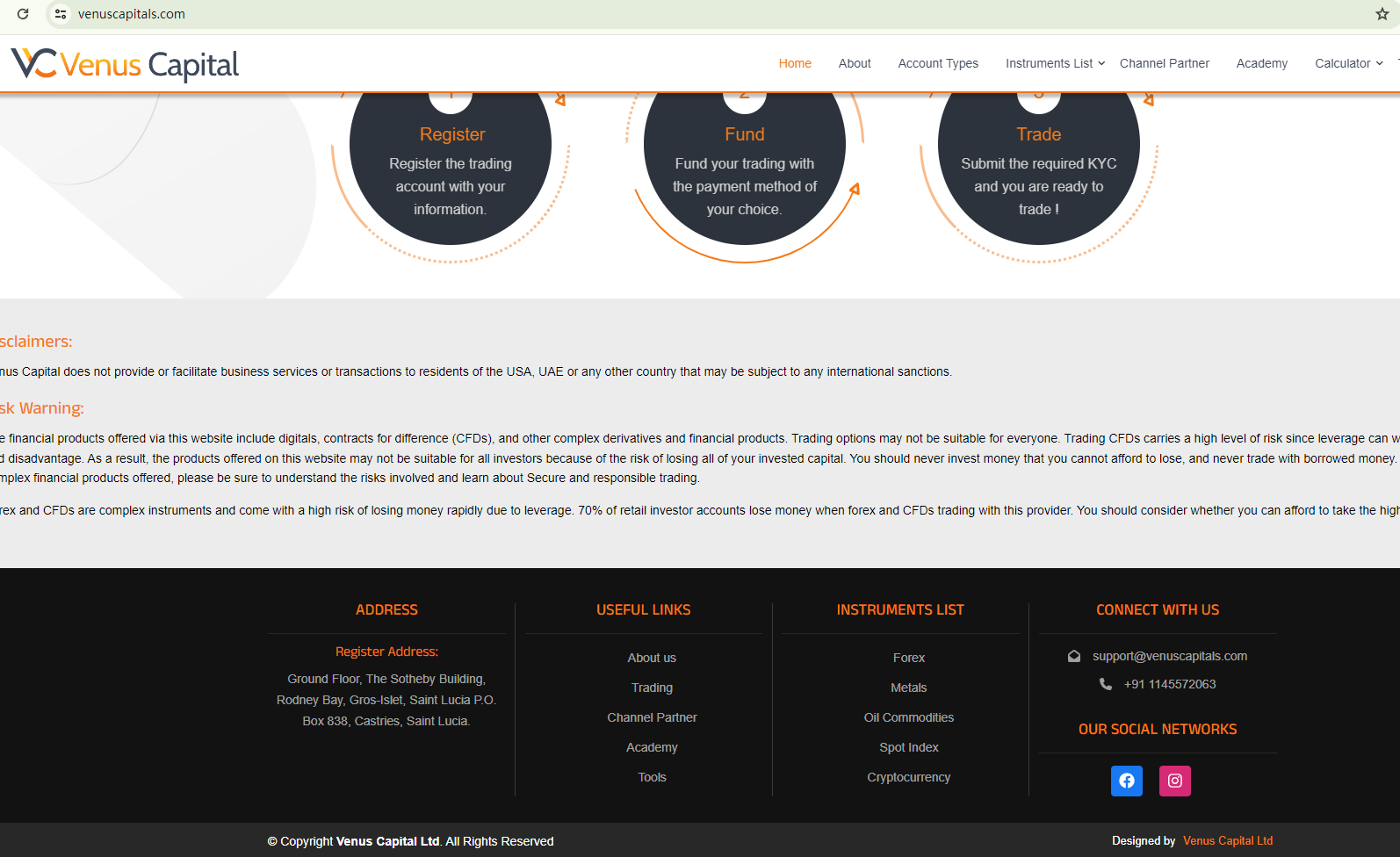Click the browser reload icon
Viewport: 1400px width, 857px height.
click(23, 14)
